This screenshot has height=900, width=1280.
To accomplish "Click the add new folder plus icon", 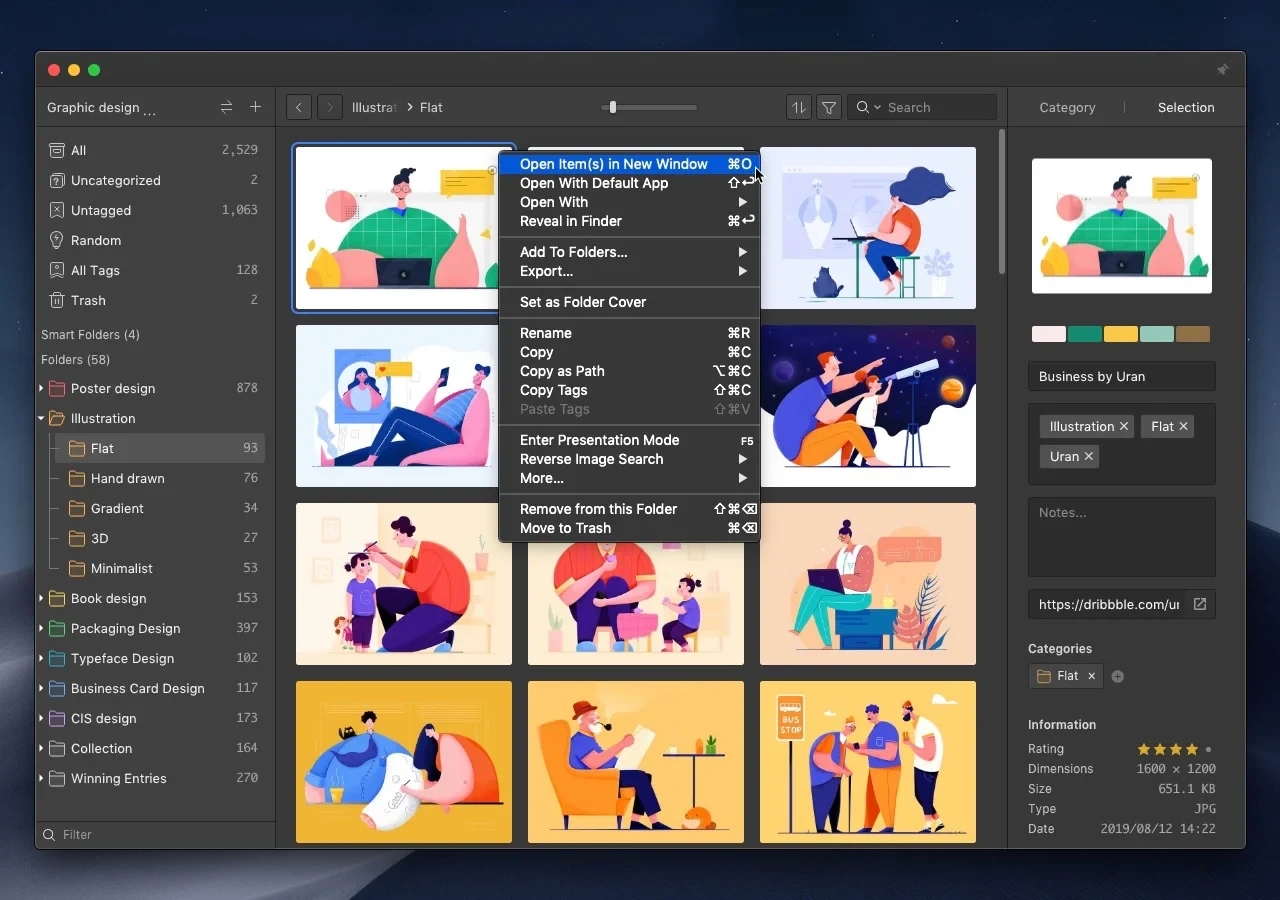I will (x=255, y=107).
